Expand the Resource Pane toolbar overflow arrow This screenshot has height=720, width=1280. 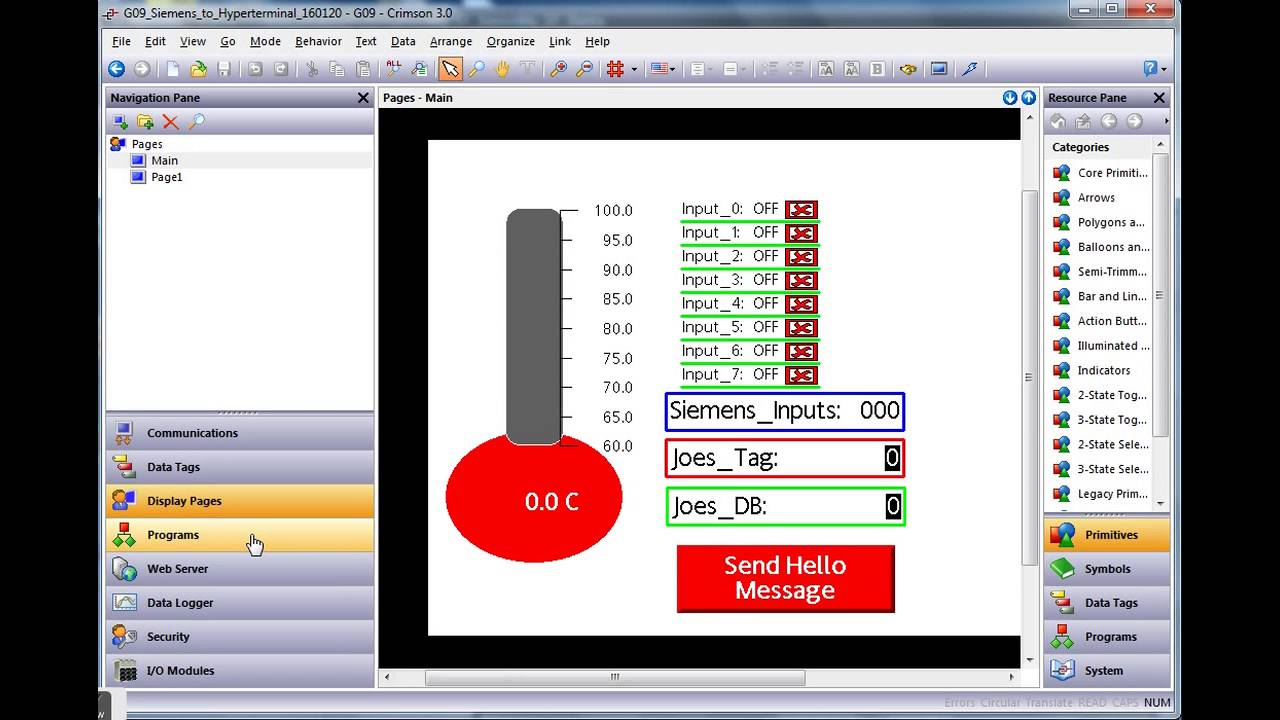tap(1166, 122)
